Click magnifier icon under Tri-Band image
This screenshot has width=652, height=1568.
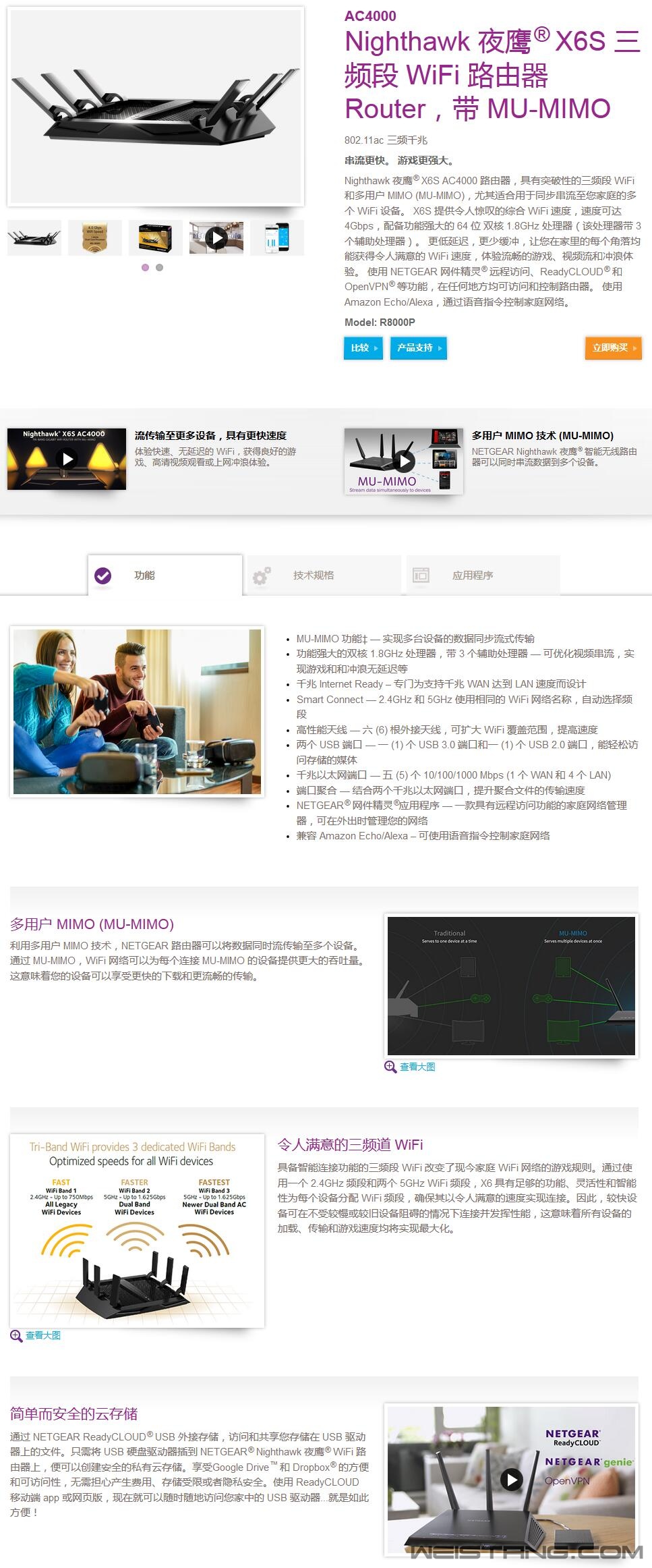pyautogui.click(x=16, y=1335)
